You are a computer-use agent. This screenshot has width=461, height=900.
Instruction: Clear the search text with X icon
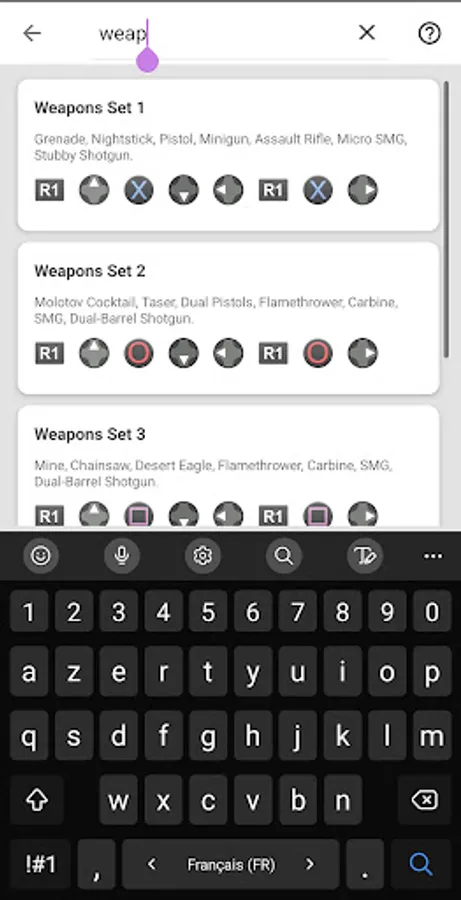[x=367, y=33]
